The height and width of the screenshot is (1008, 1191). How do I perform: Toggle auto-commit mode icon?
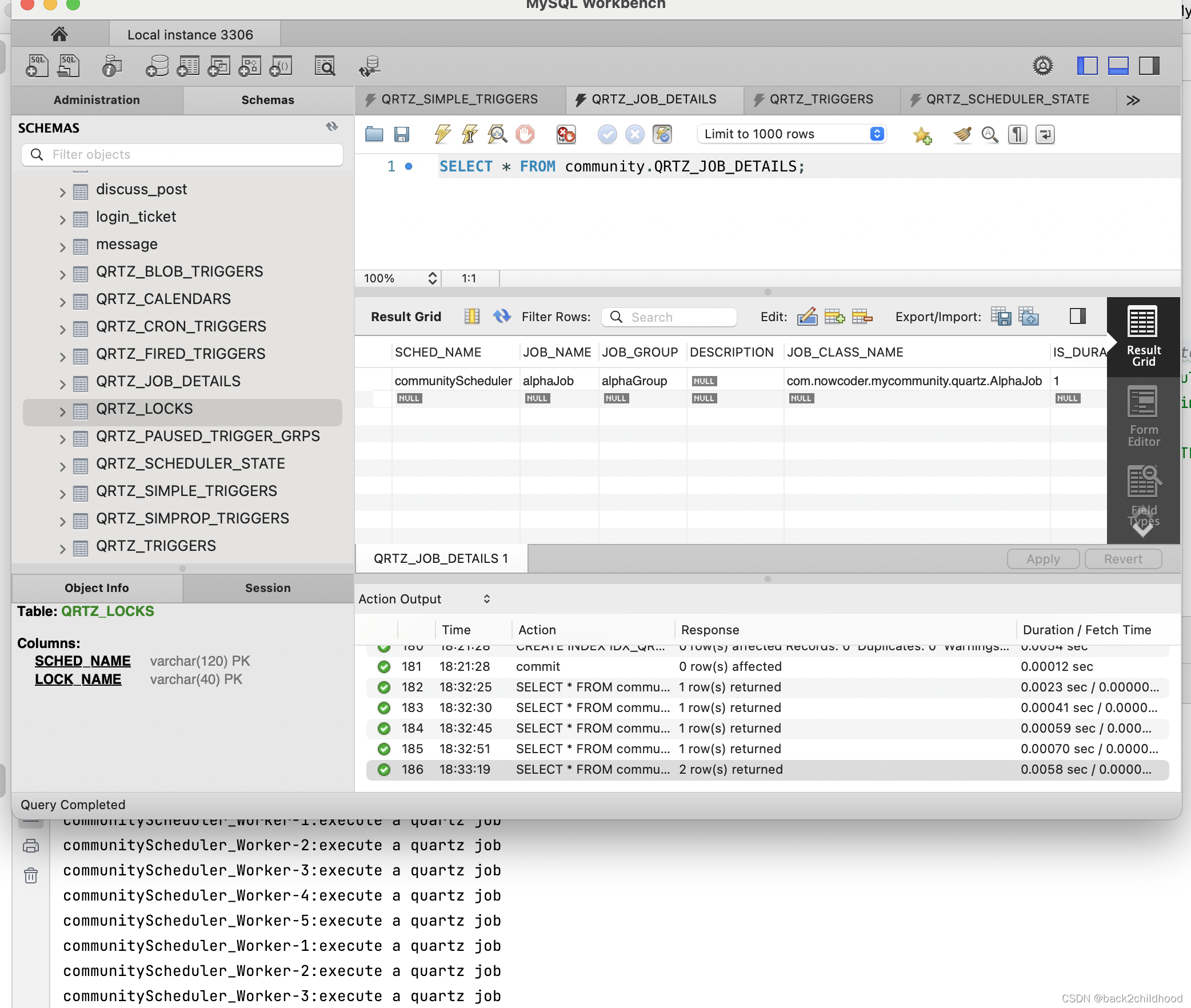coord(662,134)
